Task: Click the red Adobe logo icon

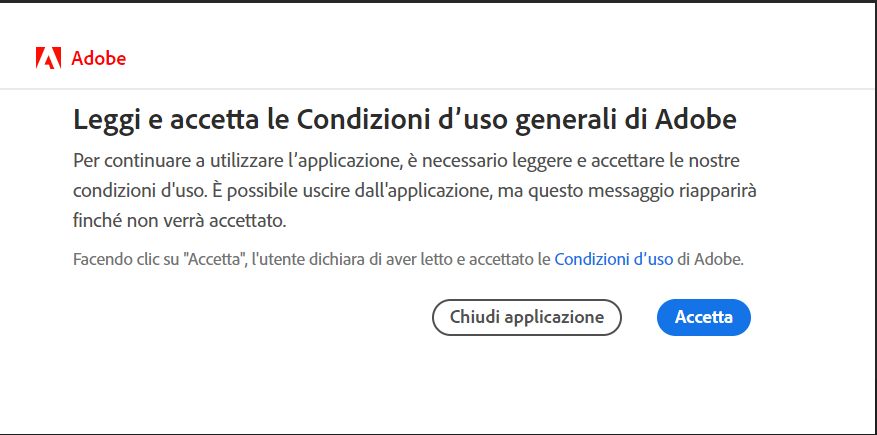Action: 48,58
